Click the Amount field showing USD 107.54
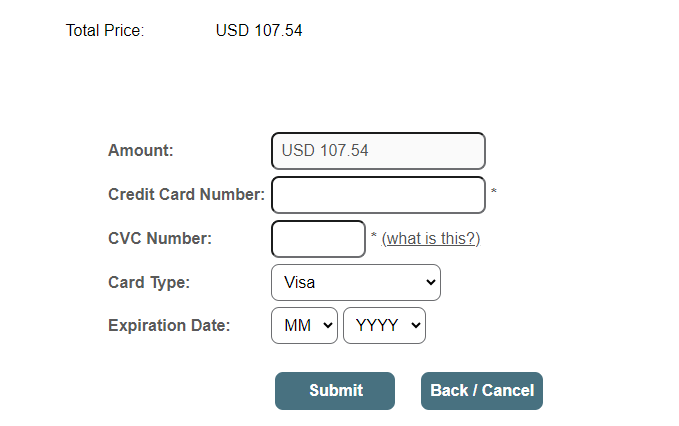The image size is (679, 426). [378, 151]
